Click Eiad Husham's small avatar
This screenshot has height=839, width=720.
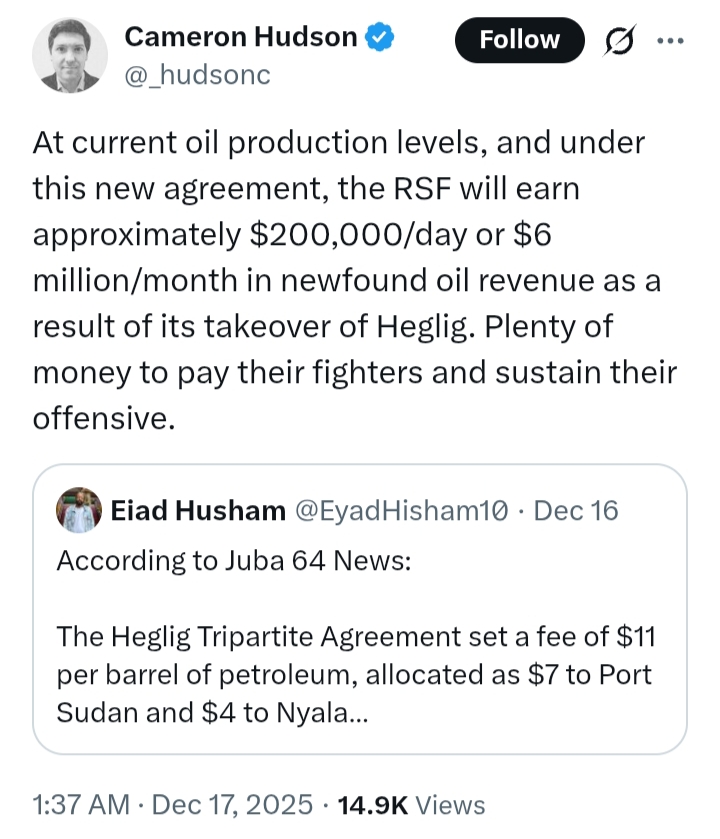[x=80, y=510]
